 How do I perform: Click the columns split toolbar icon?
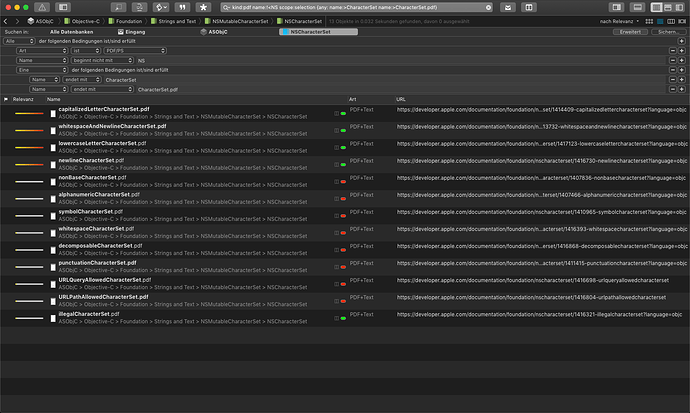529,7
